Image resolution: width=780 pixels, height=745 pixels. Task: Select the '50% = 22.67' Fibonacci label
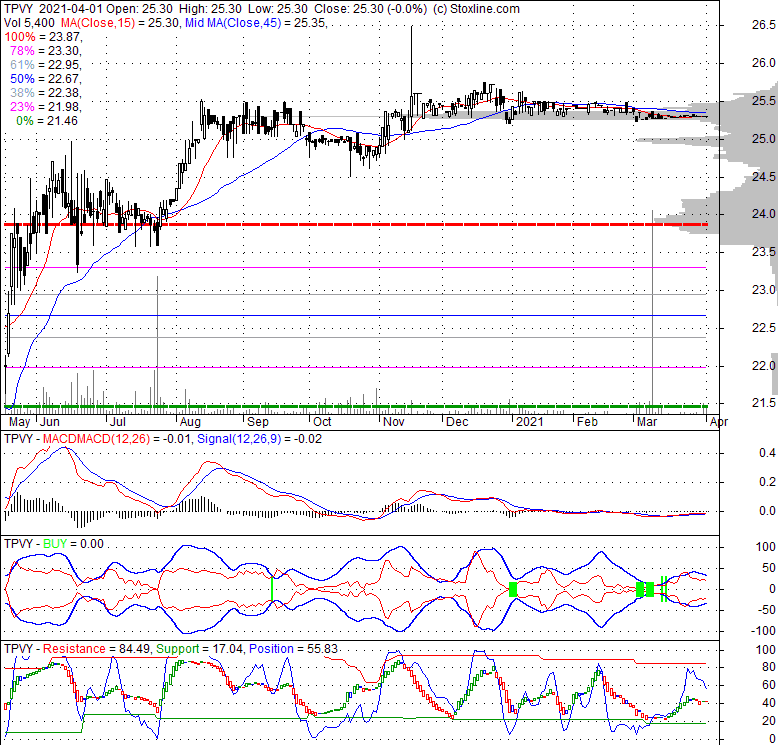click(x=45, y=79)
